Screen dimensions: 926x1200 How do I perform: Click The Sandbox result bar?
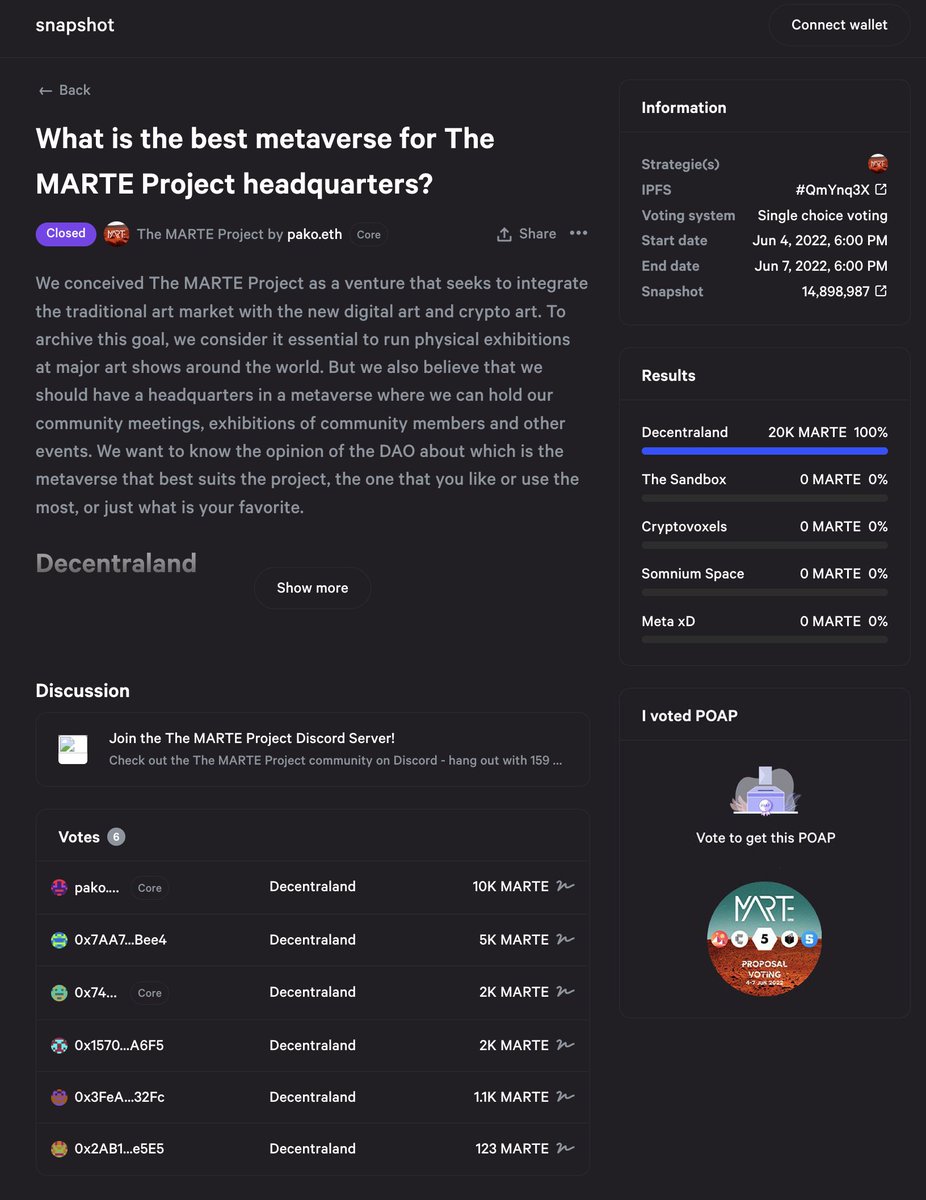coord(764,498)
